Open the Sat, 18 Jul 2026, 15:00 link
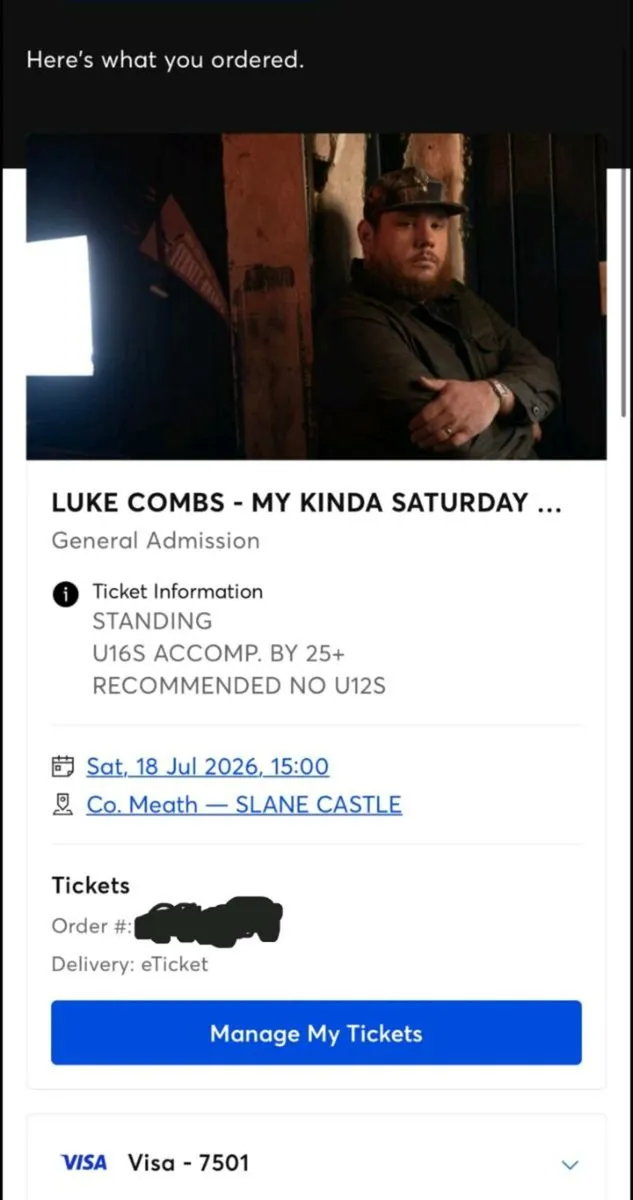 click(207, 767)
